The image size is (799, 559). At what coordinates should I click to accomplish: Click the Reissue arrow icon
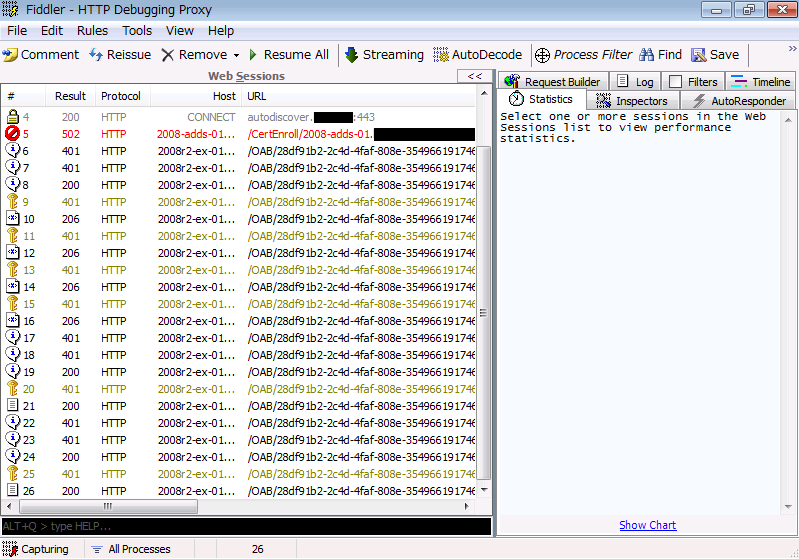(x=96, y=55)
